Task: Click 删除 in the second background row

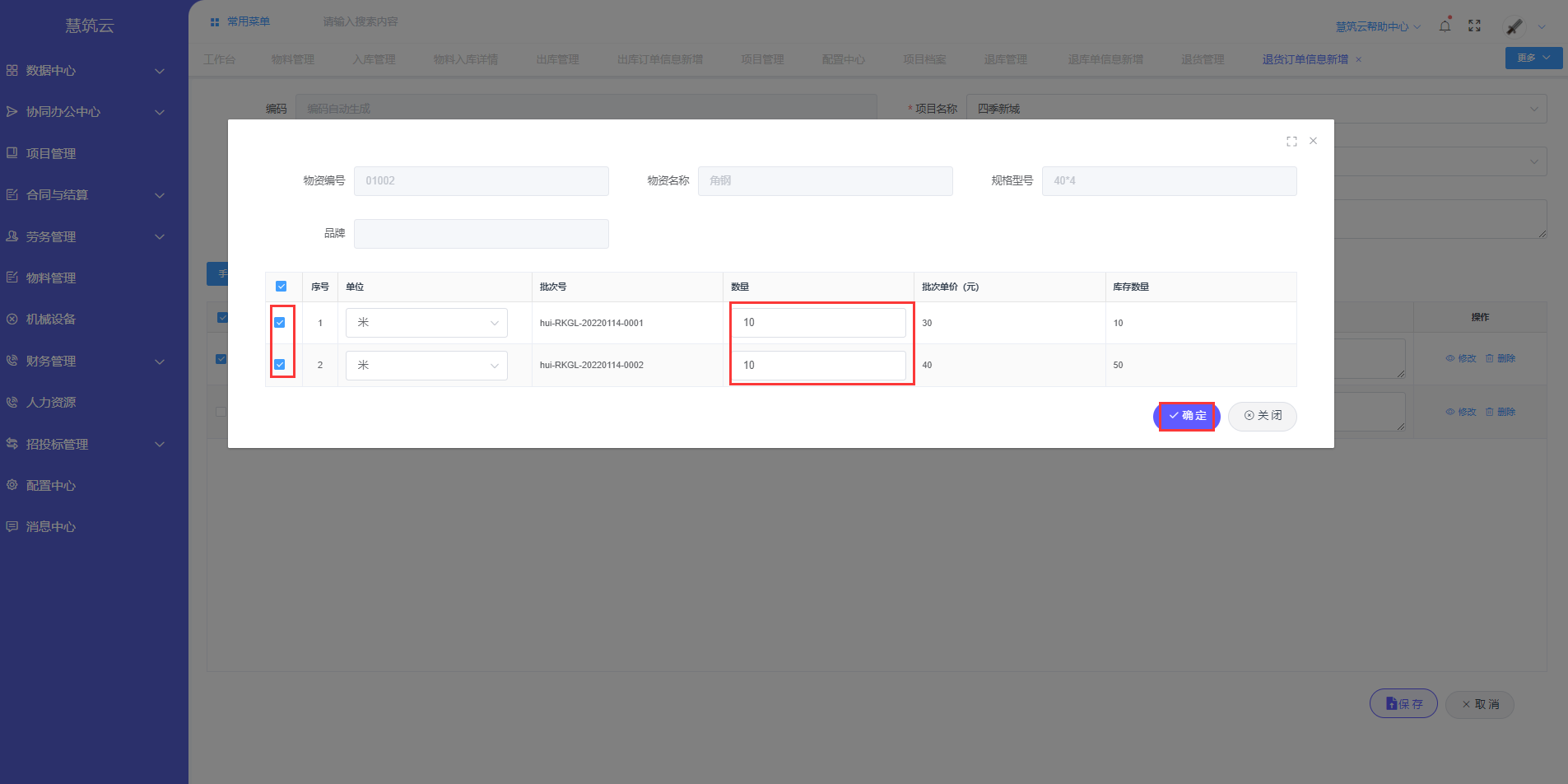Action: pos(1501,412)
